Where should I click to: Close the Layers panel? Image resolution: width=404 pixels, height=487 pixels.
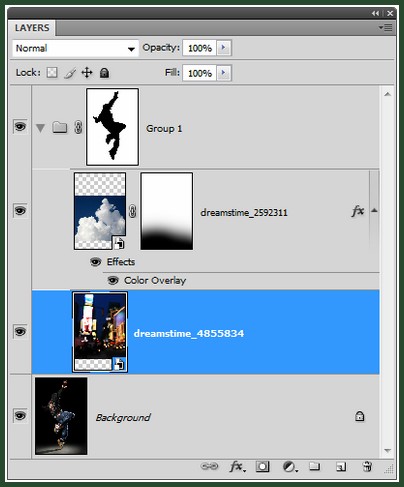click(390, 13)
